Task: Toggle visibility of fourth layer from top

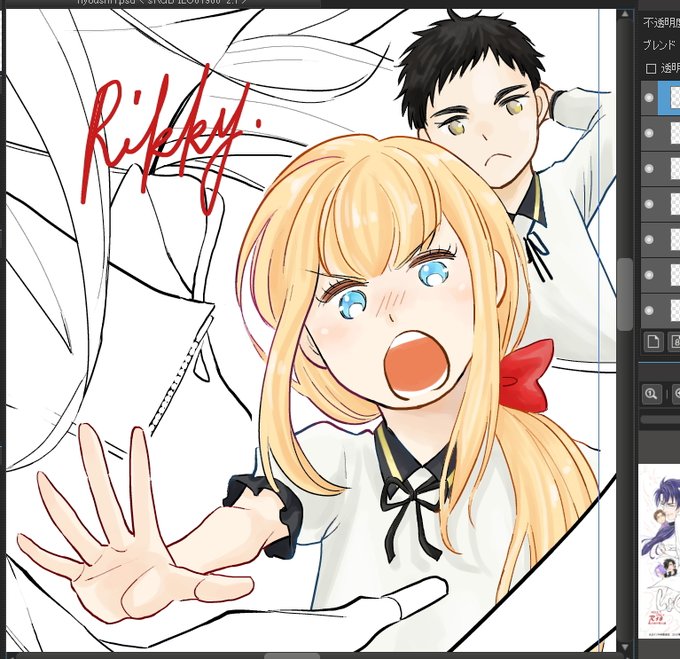Action: [x=649, y=204]
